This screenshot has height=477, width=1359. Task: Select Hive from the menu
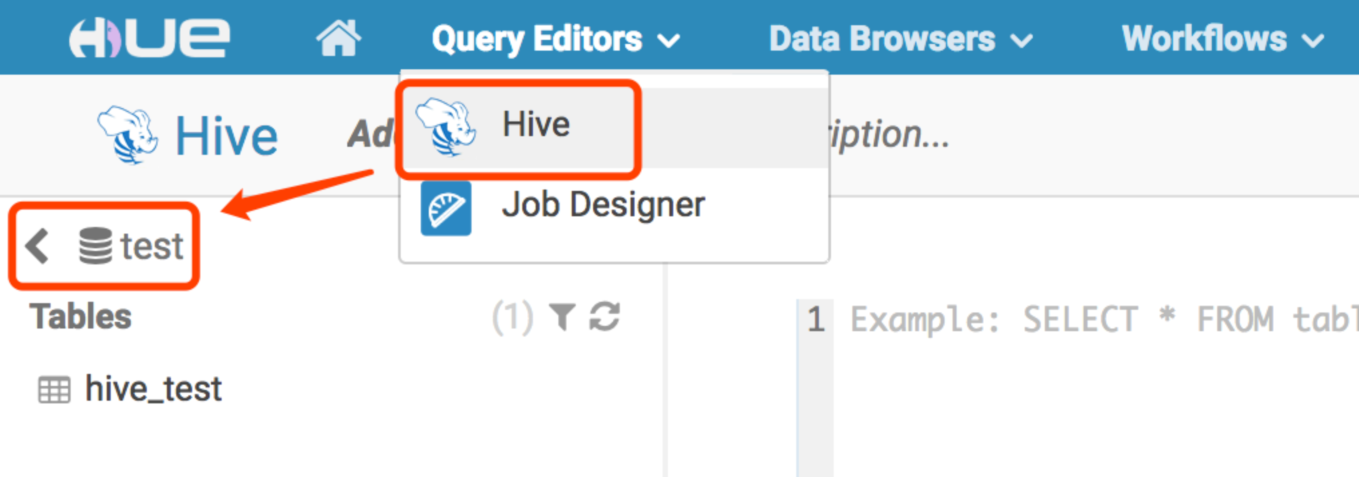[536, 125]
